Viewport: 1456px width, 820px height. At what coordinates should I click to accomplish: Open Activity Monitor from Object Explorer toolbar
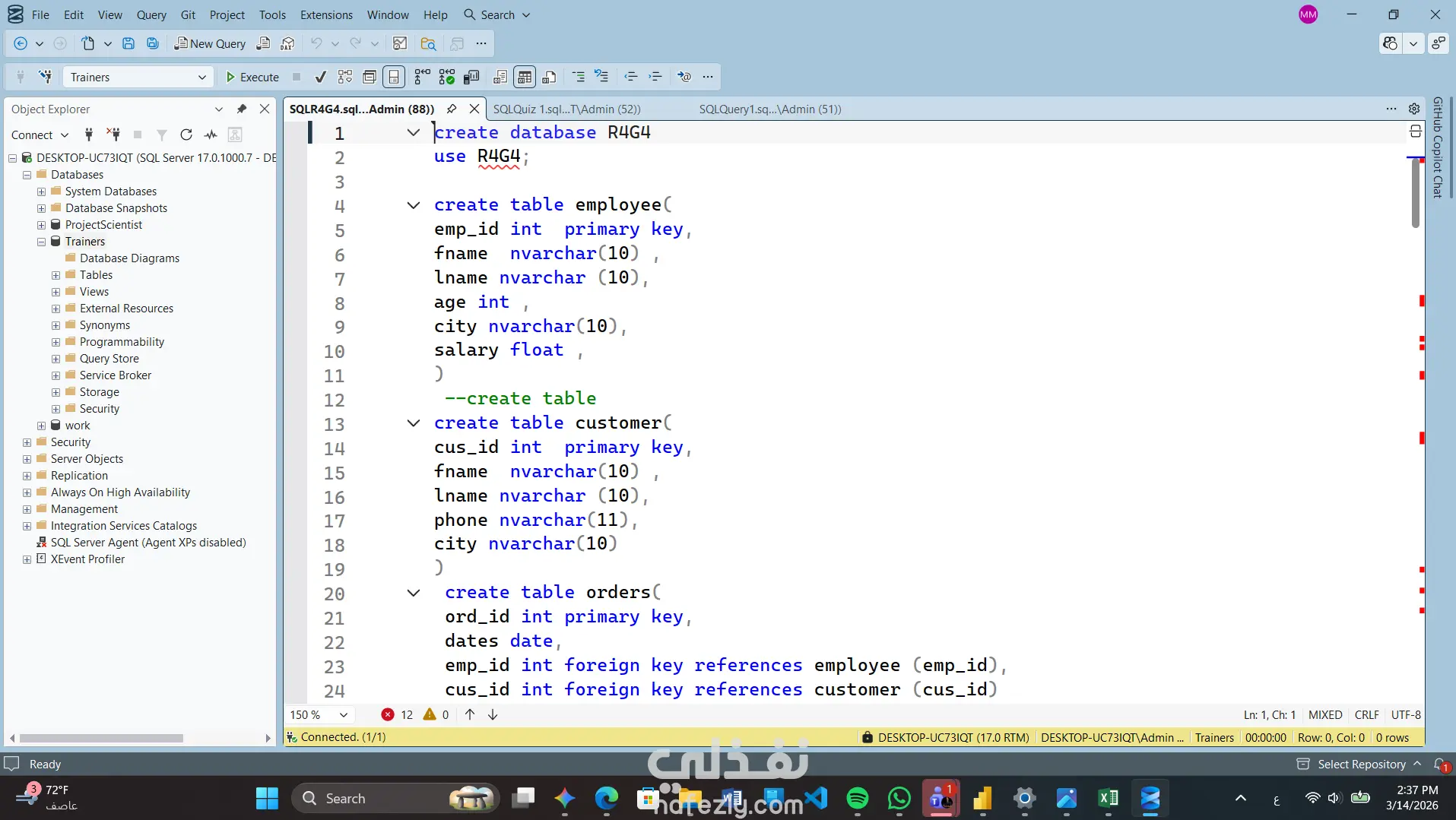pos(211,135)
